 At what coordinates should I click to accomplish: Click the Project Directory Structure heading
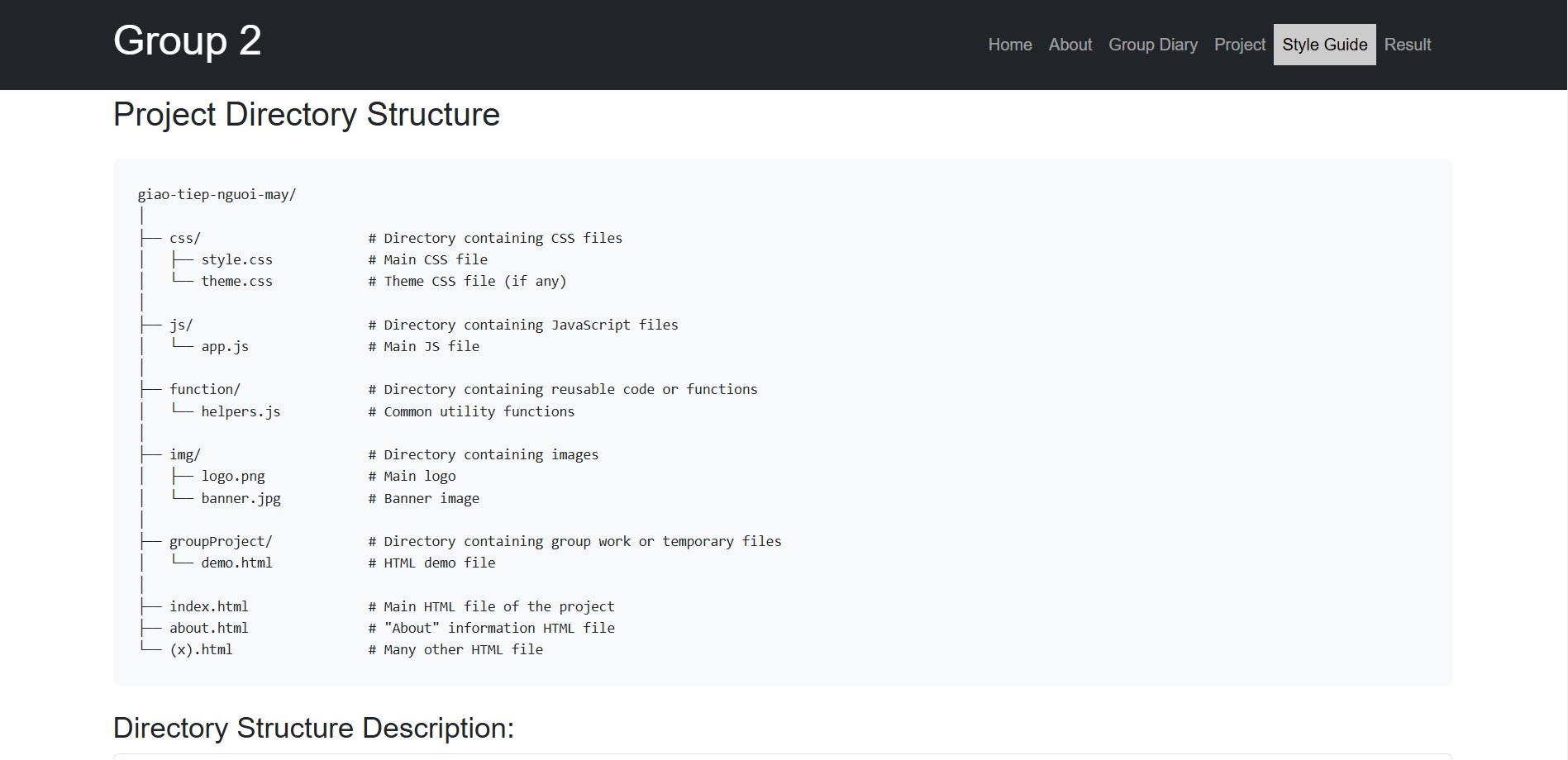[x=306, y=115]
